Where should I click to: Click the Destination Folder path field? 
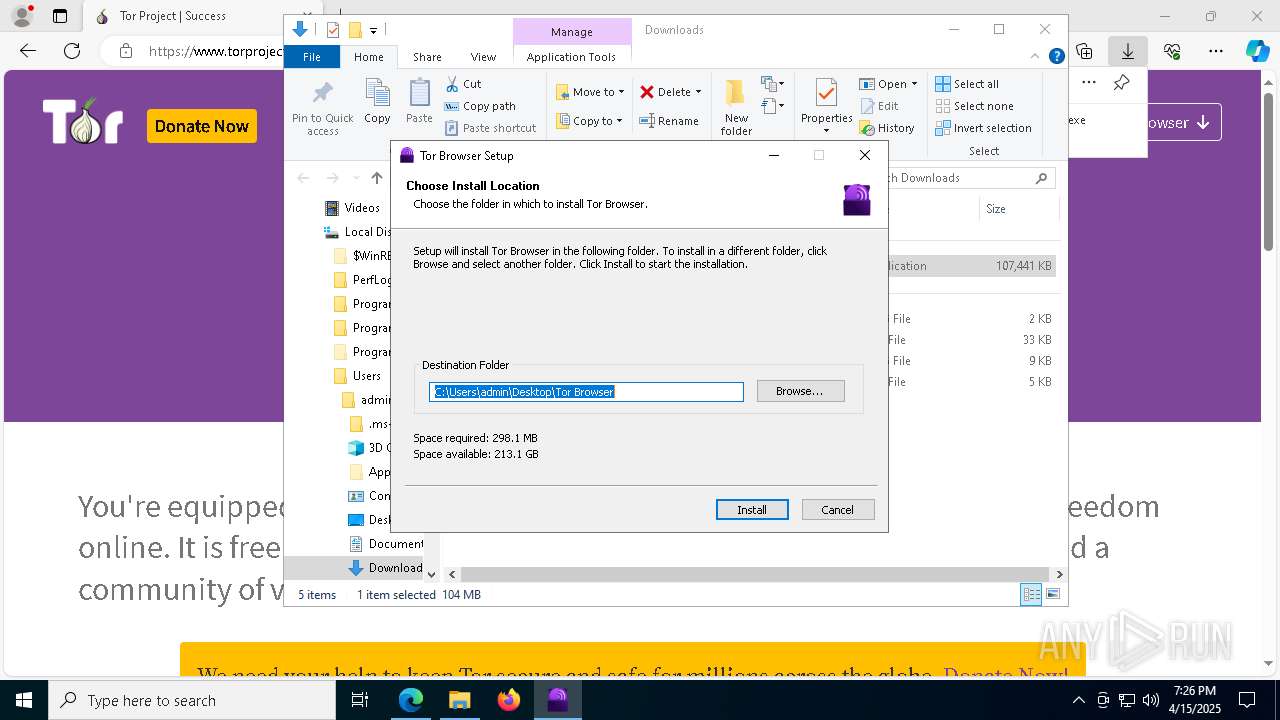click(x=587, y=392)
